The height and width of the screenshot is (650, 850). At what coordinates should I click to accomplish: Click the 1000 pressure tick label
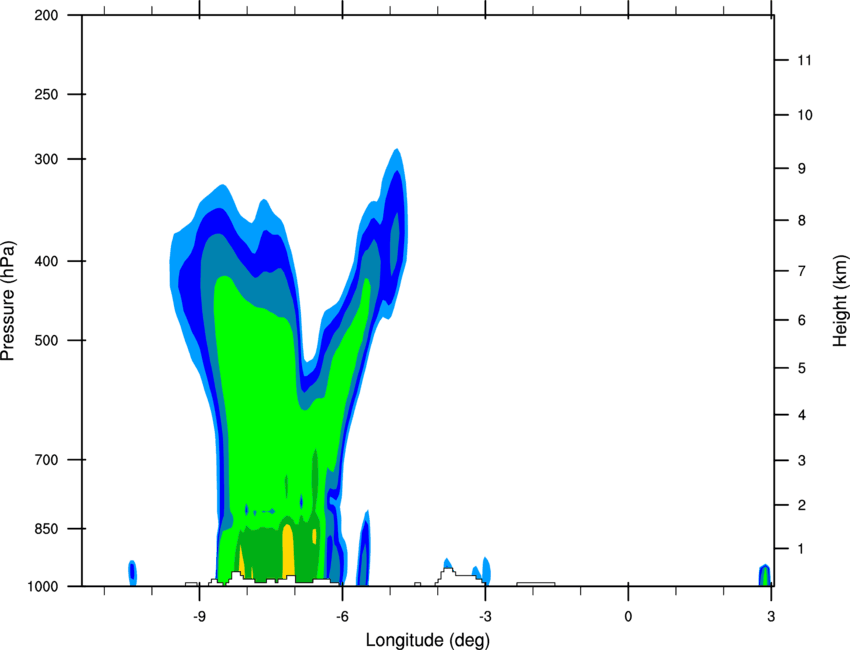pyautogui.click(x=43, y=587)
